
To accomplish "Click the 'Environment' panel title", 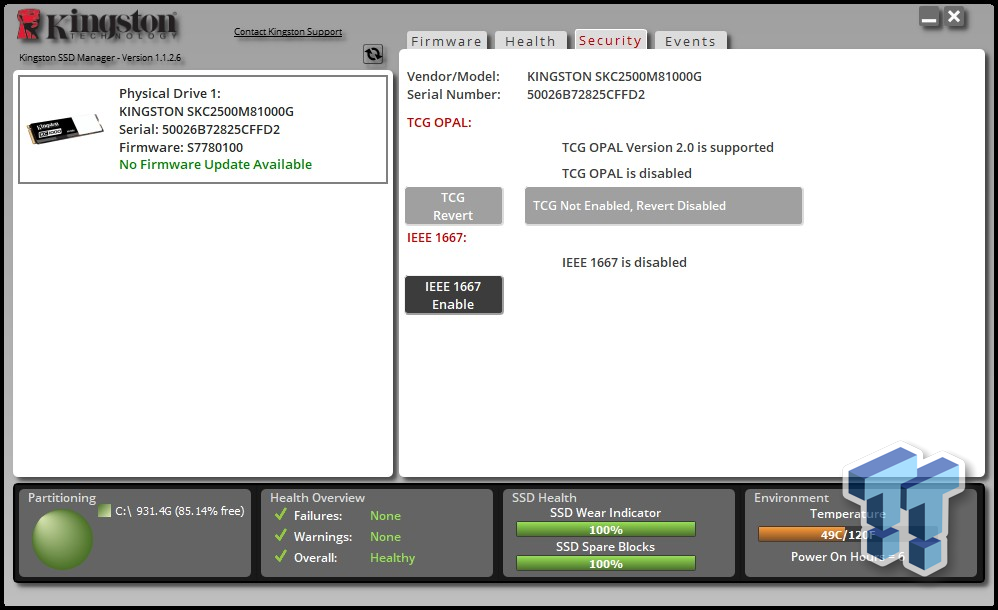I will (791, 497).
